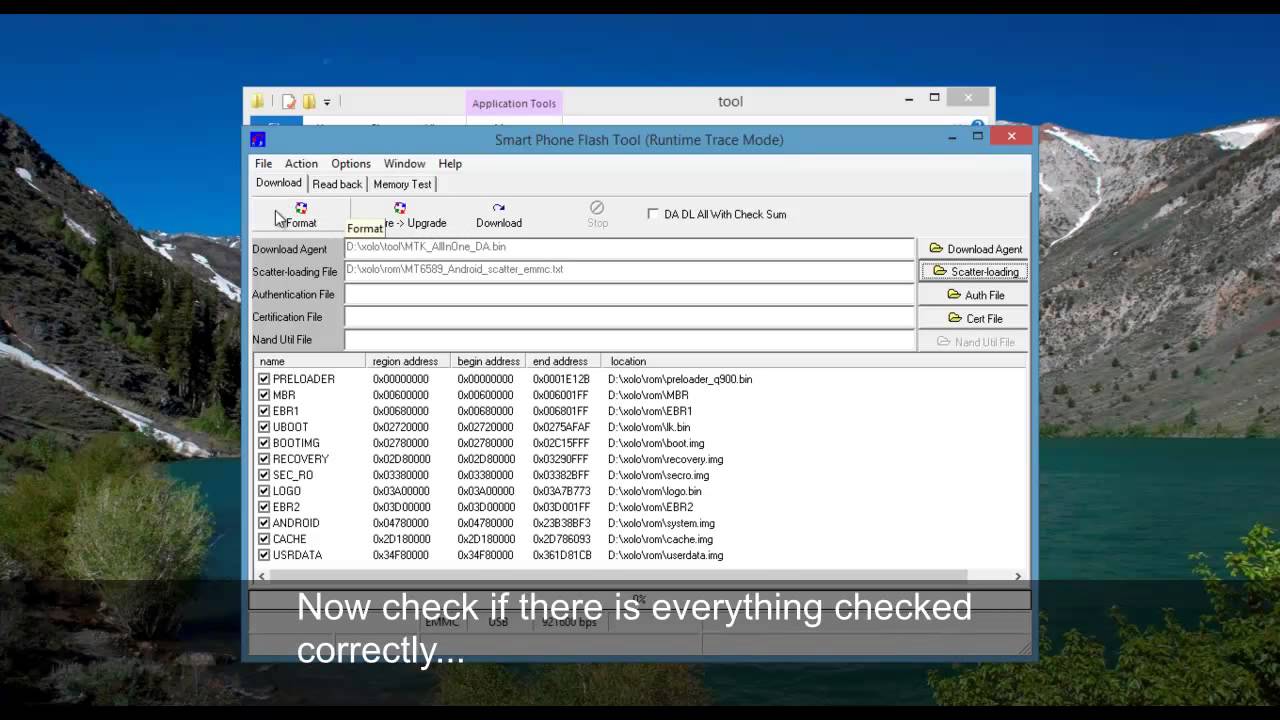Select the cache.img location entry
Viewport: 1280px width, 720px height.
pos(660,539)
